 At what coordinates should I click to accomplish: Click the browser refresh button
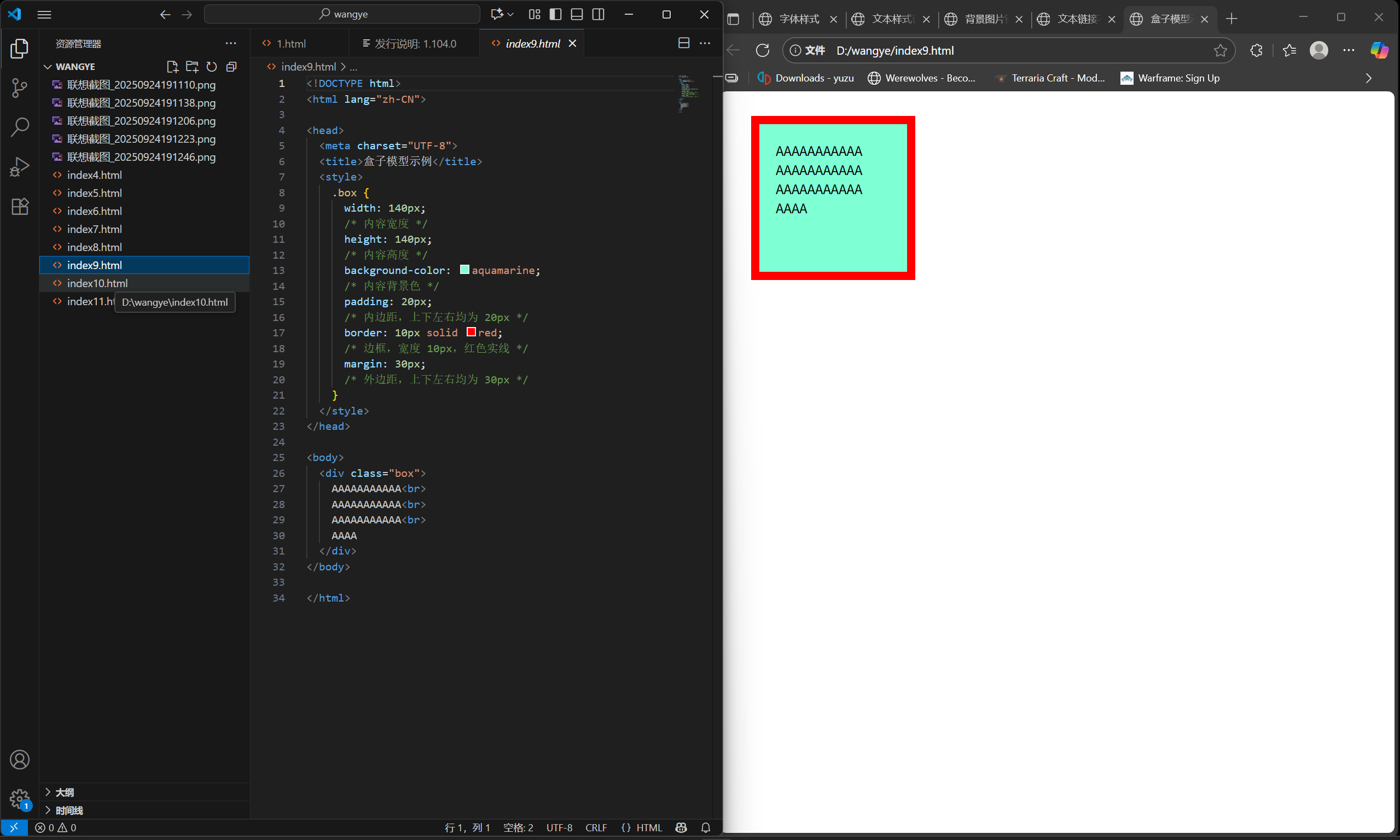coord(763,50)
